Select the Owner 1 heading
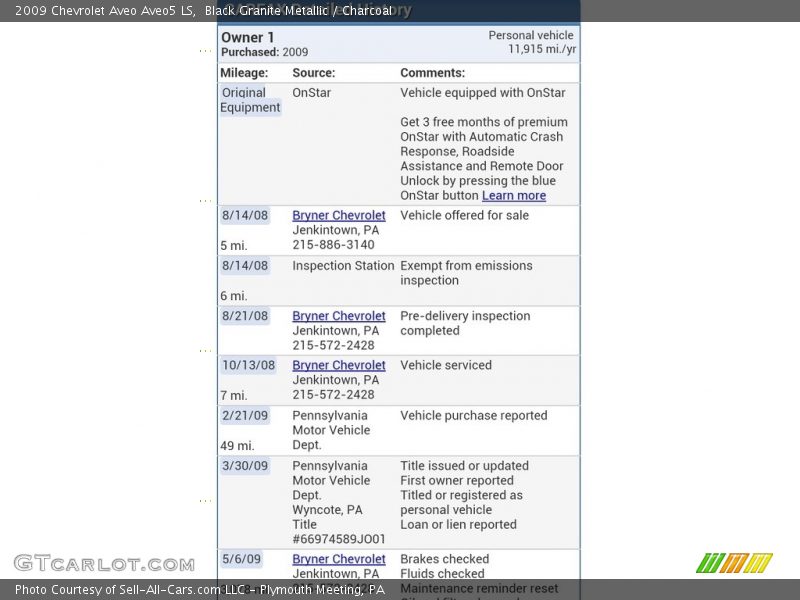Viewport: 800px width, 600px height. pyautogui.click(x=247, y=37)
